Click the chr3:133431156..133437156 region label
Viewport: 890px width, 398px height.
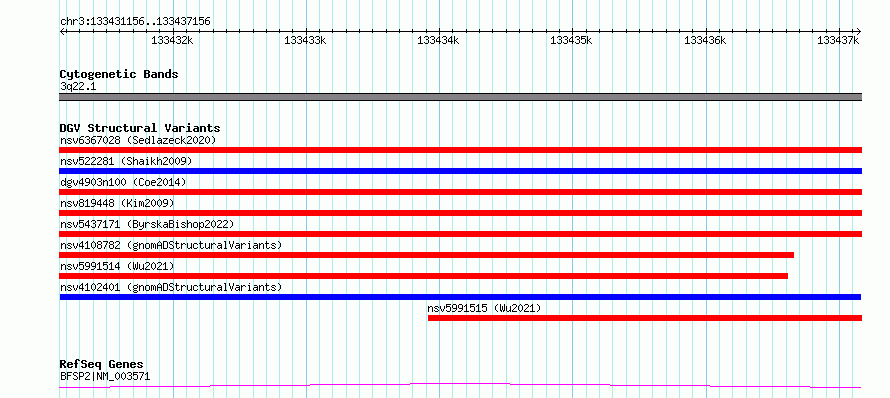pos(135,22)
